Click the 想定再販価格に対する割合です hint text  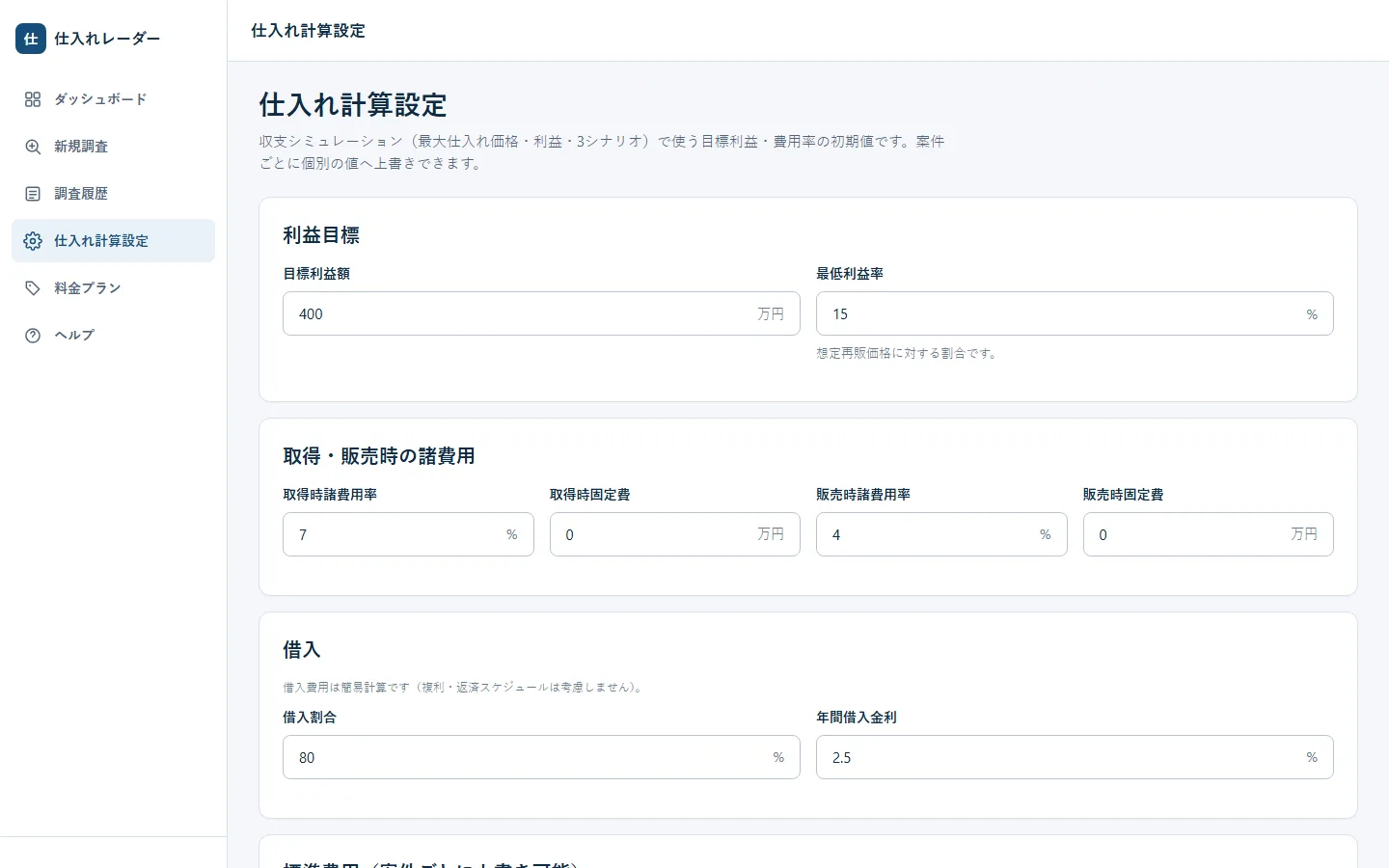pos(907,354)
